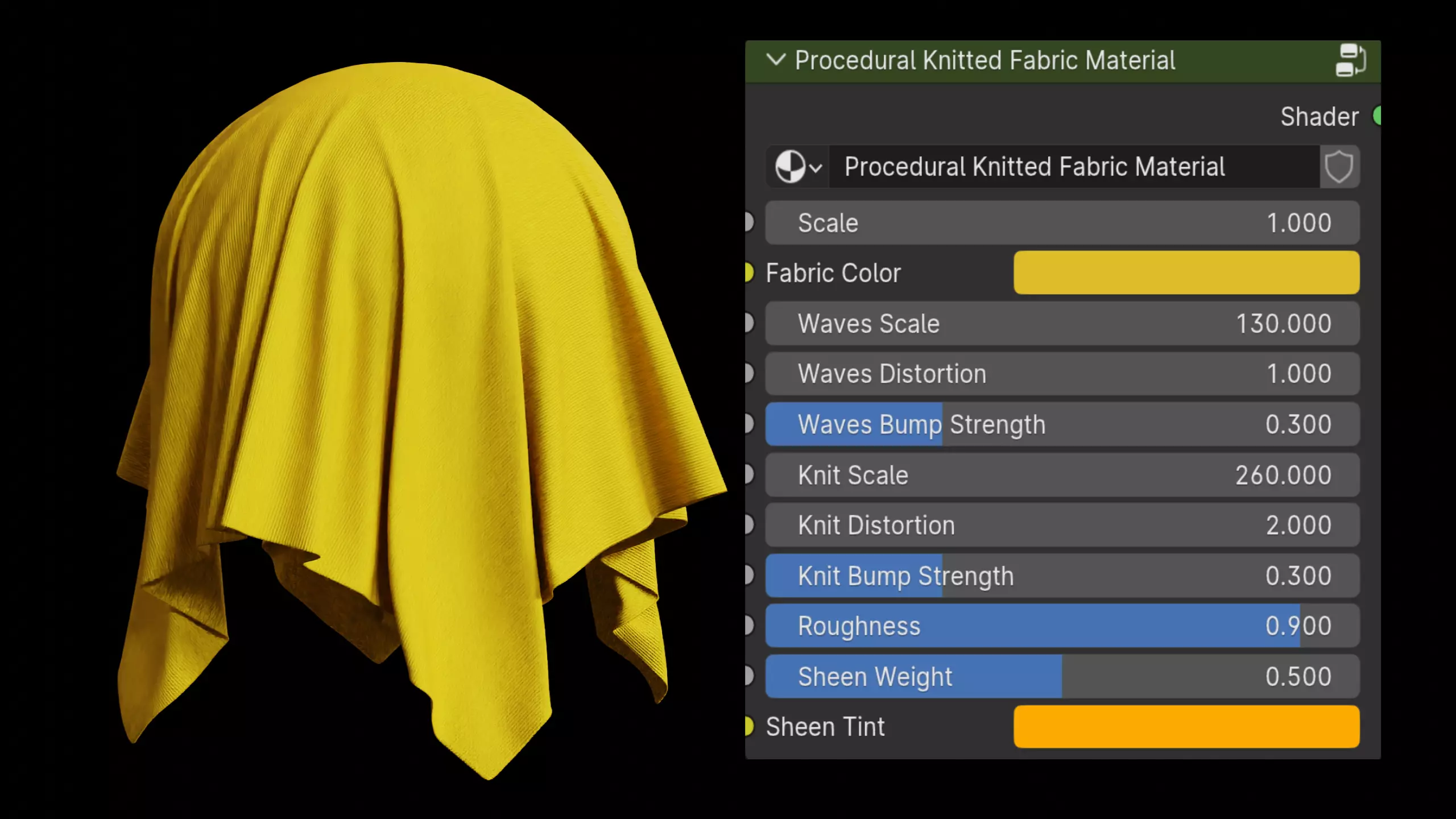
Task: Open the Sheen Tint orange swatch
Action: [1186, 726]
